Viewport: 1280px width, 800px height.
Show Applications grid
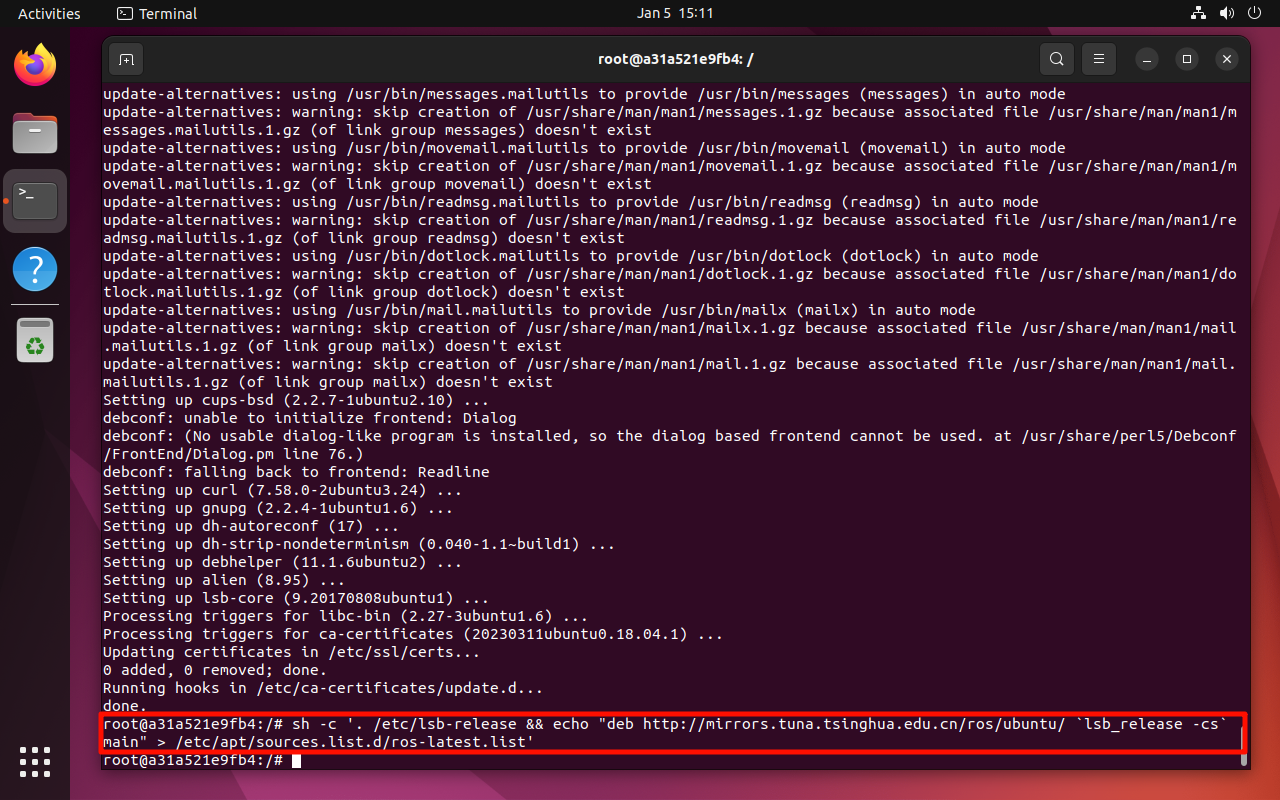35,762
